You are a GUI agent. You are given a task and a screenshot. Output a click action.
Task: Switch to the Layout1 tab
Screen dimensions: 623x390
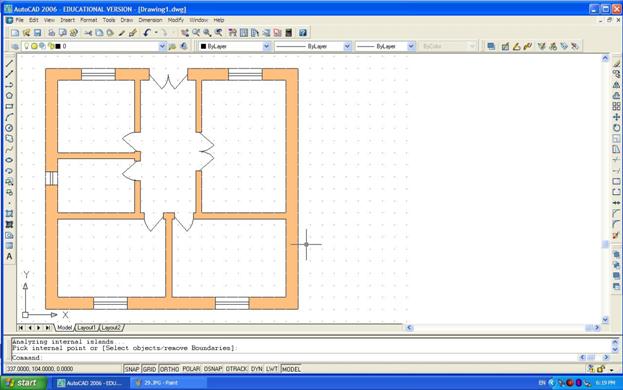coord(86,328)
